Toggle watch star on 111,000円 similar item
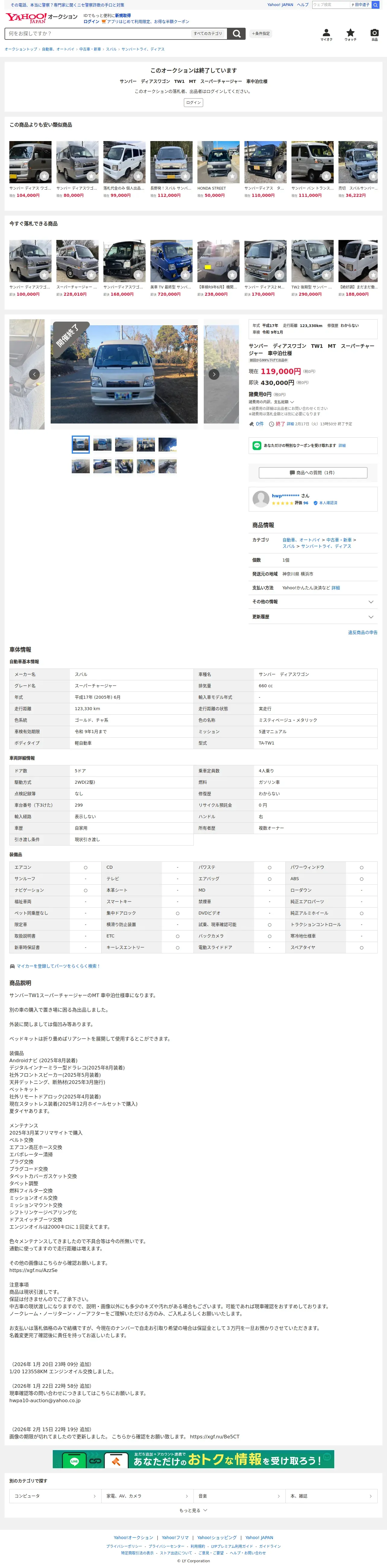Image resolution: width=387 pixels, height=1568 pixels. click(x=326, y=176)
